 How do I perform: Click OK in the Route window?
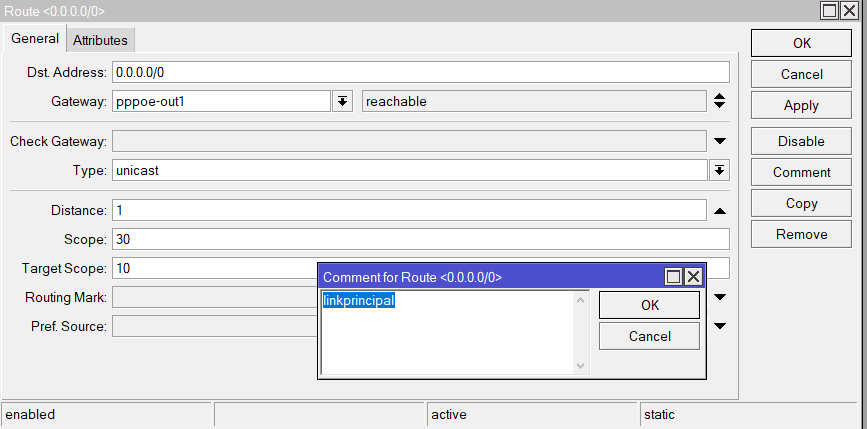pyautogui.click(x=801, y=43)
